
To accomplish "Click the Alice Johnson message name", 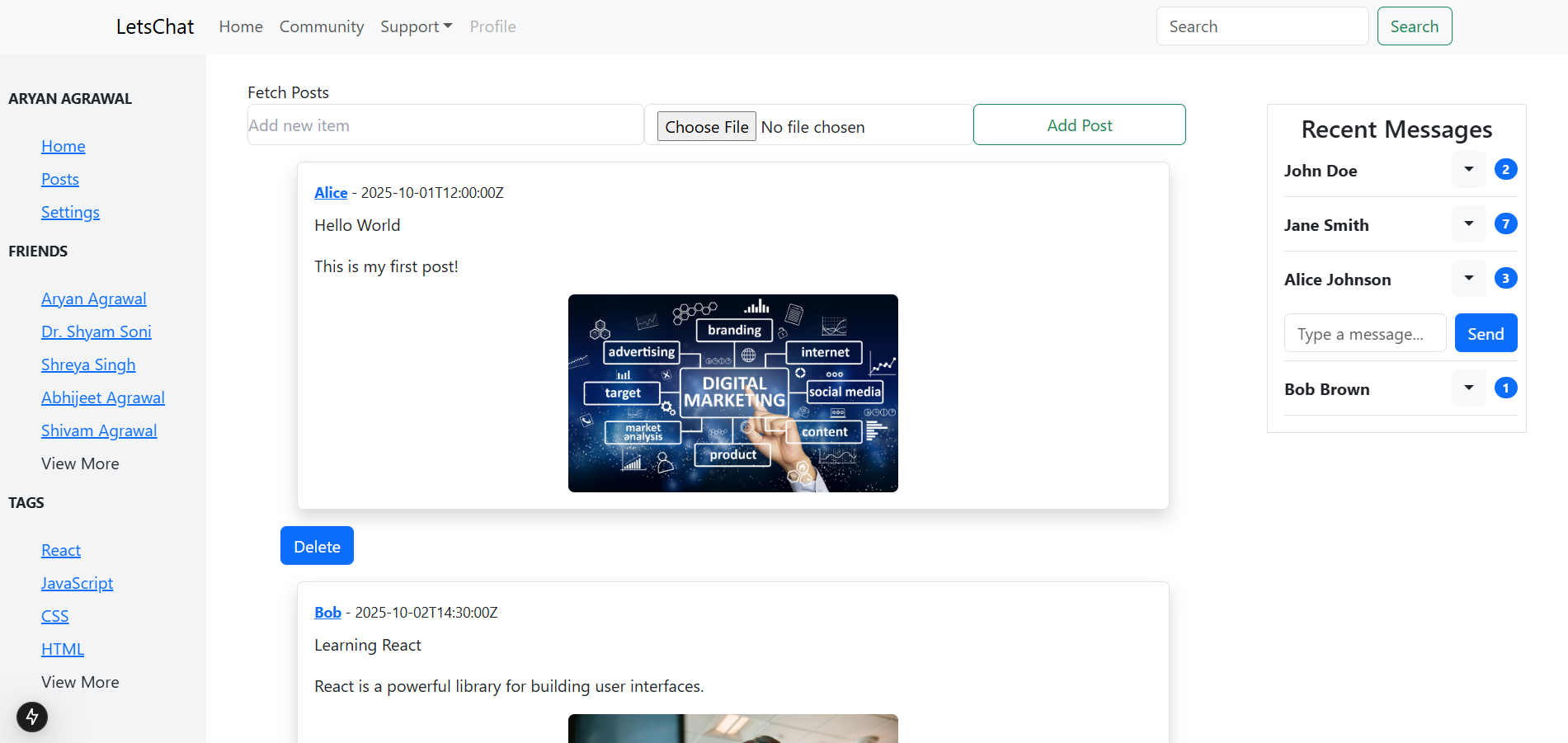I will 1337,280.
